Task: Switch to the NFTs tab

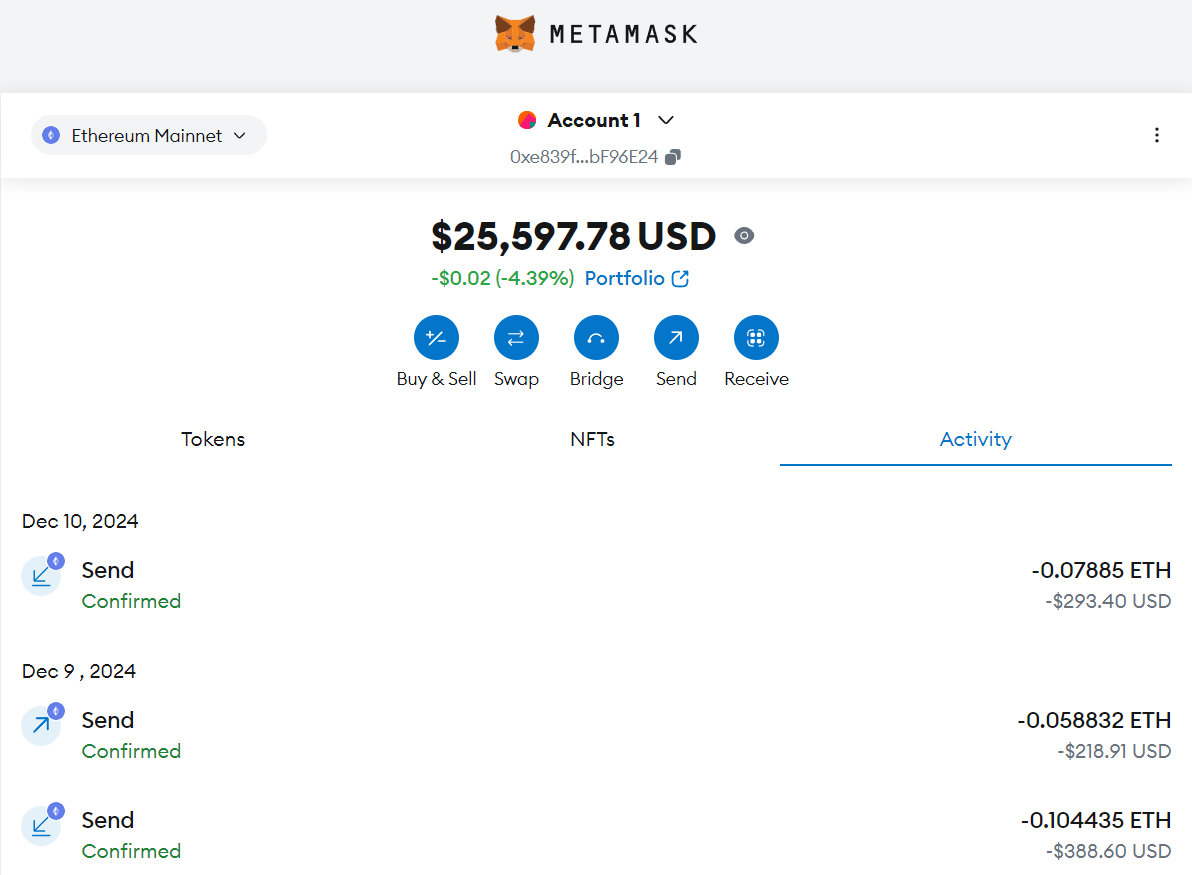Action: point(592,439)
